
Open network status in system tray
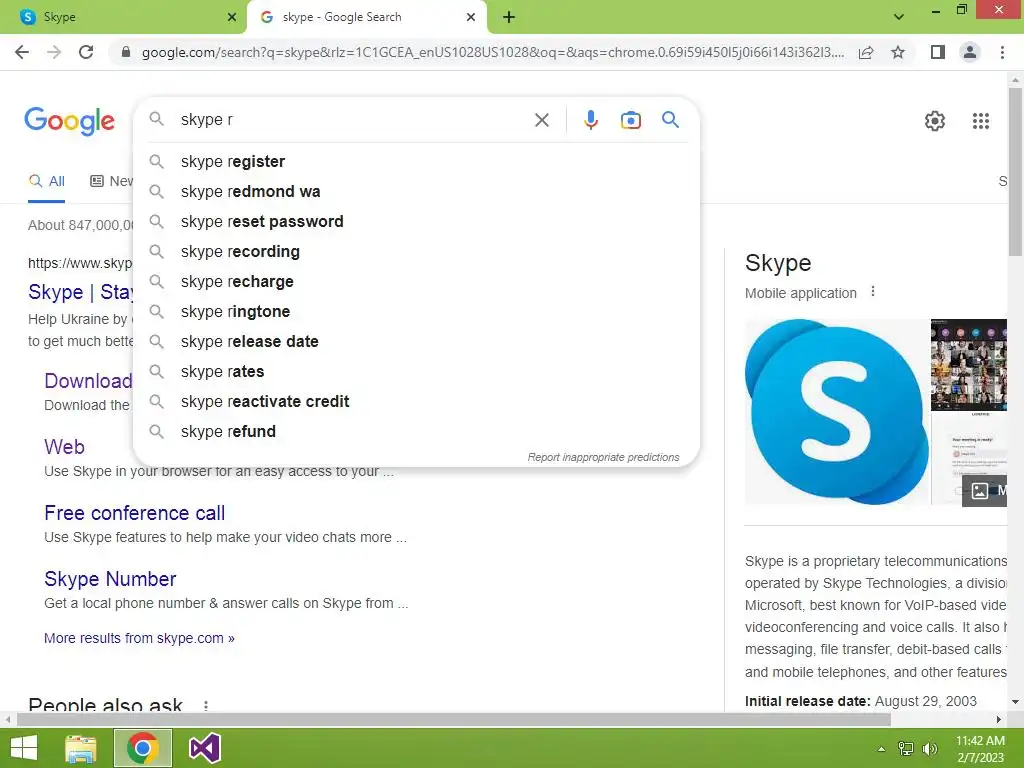pos(906,749)
